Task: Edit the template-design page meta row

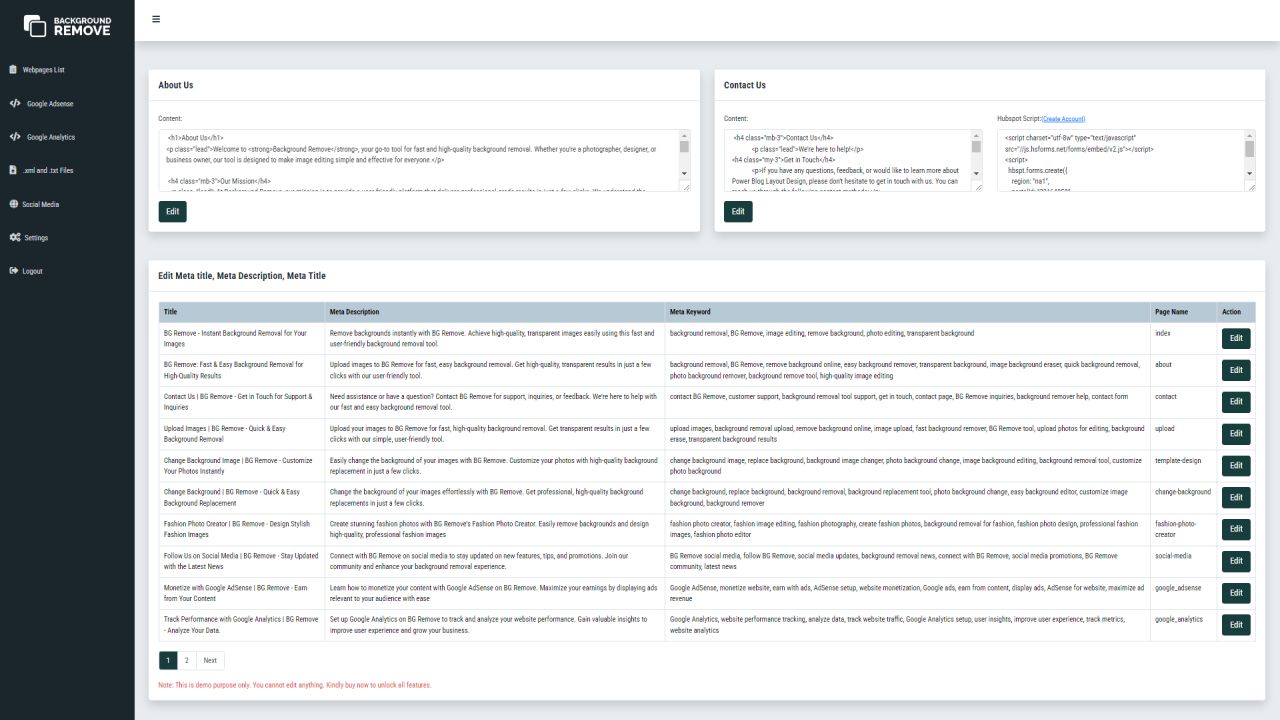Action: tap(1236, 466)
